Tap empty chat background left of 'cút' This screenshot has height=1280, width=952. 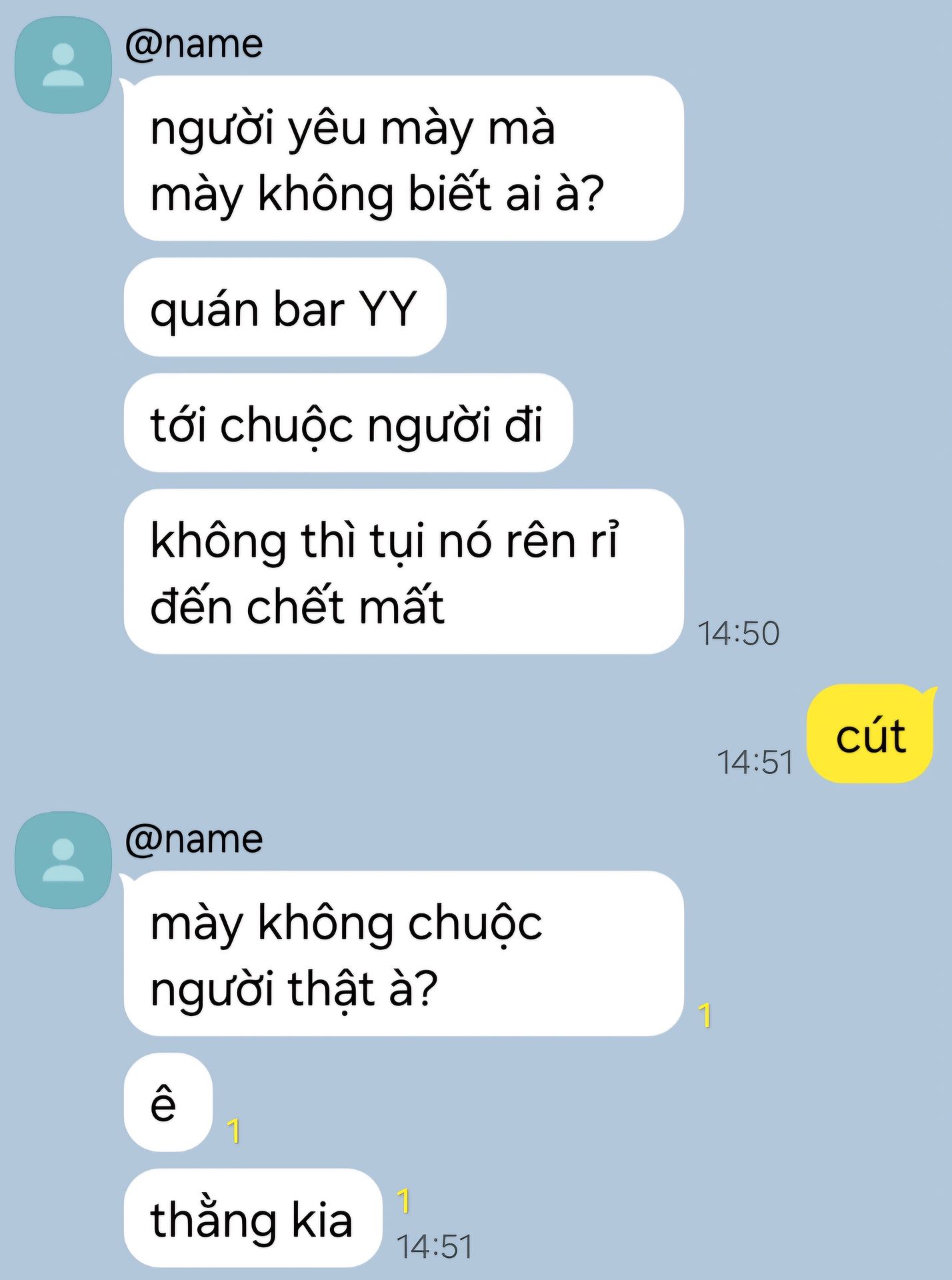(400, 733)
